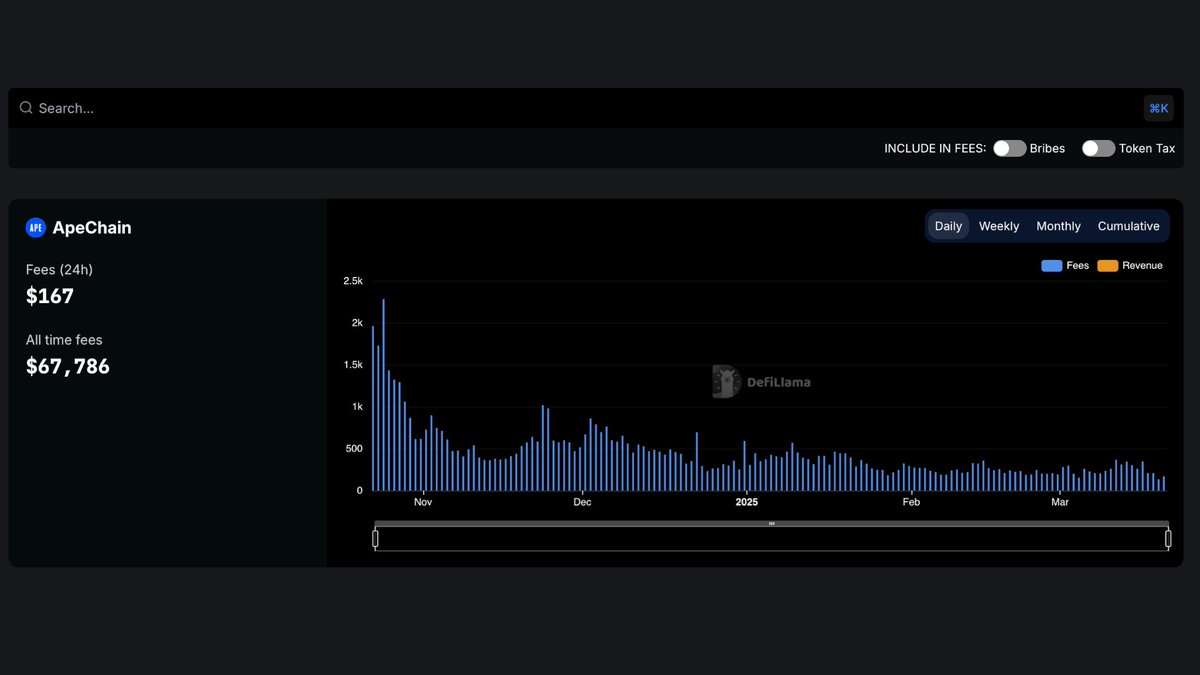Enable the Bribes toggle
The width and height of the screenshot is (1200, 675).
pyautogui.click(x=1010, y=148)
